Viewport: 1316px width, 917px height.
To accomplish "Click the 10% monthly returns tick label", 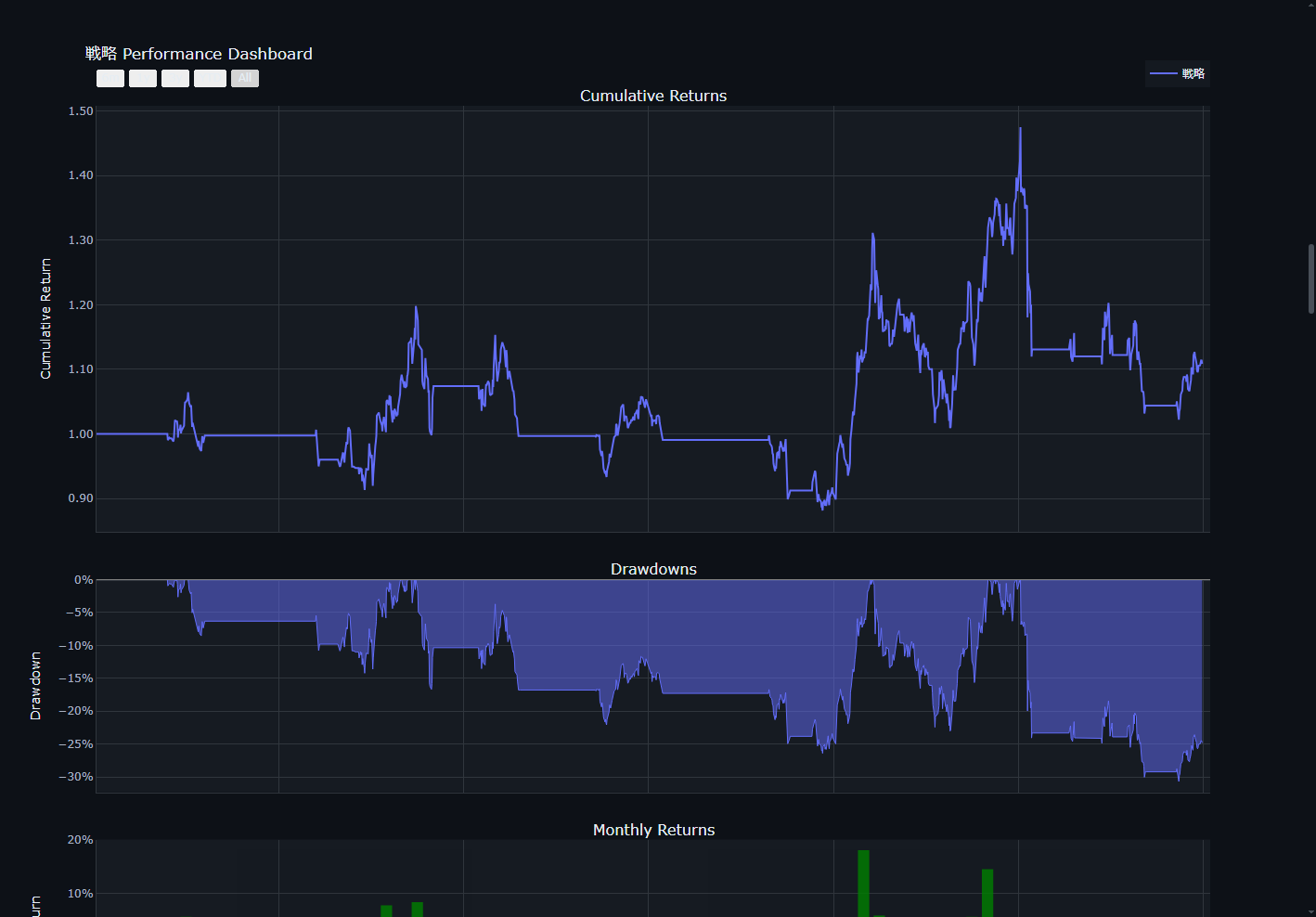I will (80, 894).
